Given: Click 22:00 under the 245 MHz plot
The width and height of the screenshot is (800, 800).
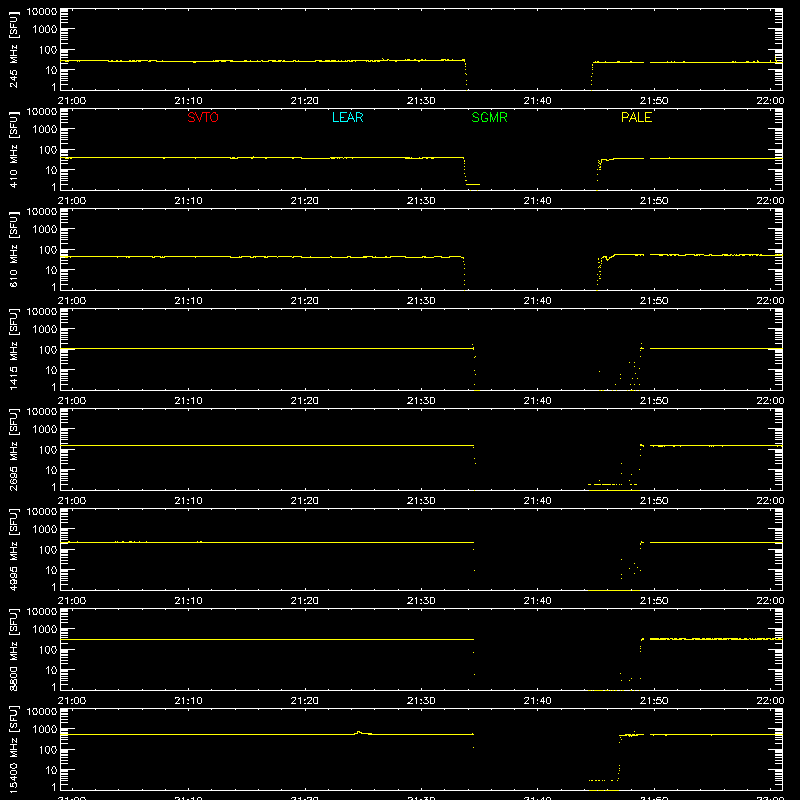Looking at the screenshot, I should pos(770,101).
